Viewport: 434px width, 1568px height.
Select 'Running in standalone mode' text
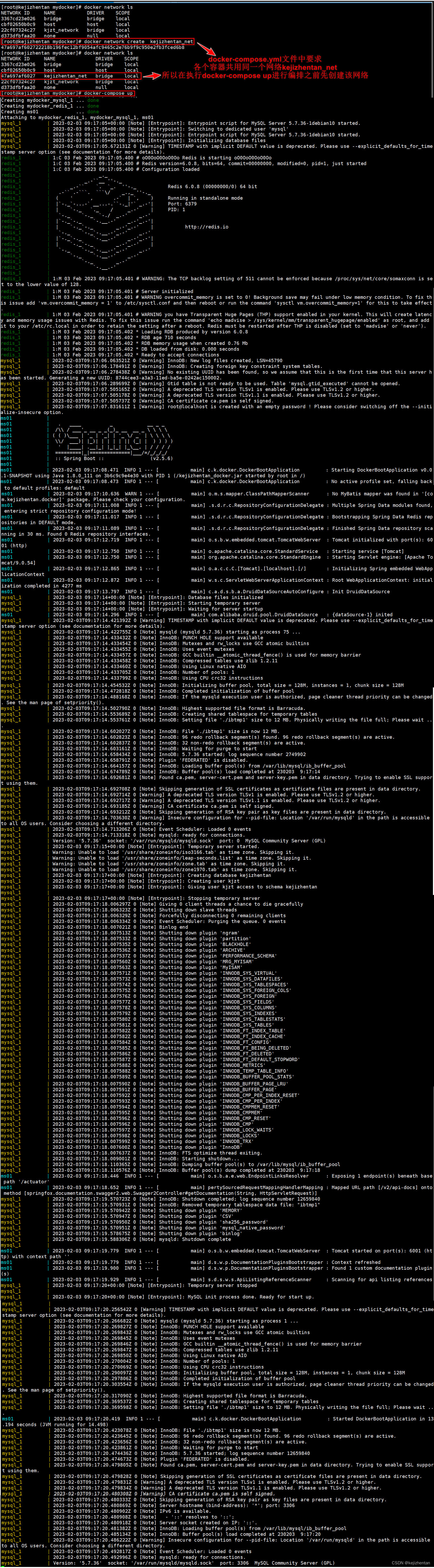(205, 198)
